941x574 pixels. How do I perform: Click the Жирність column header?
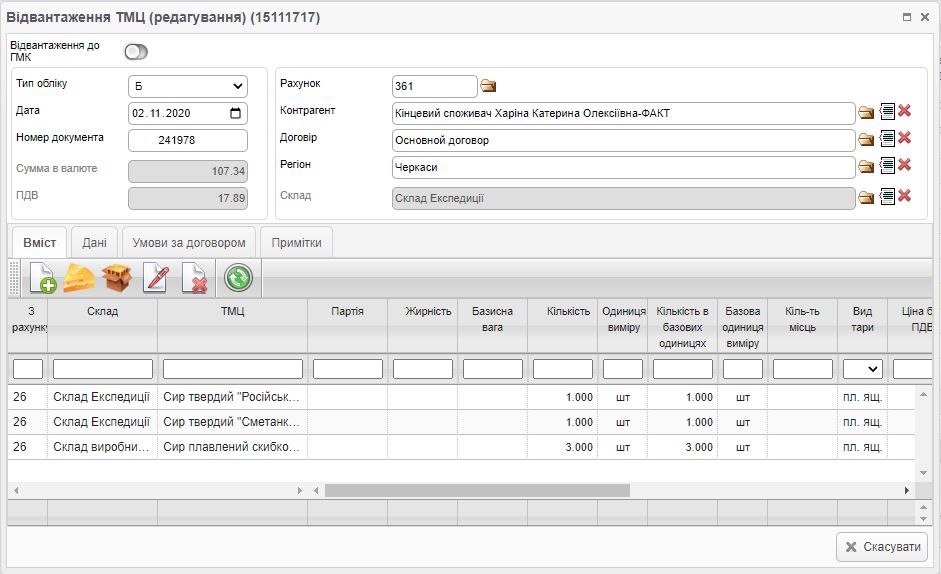(x=422, y=326)
